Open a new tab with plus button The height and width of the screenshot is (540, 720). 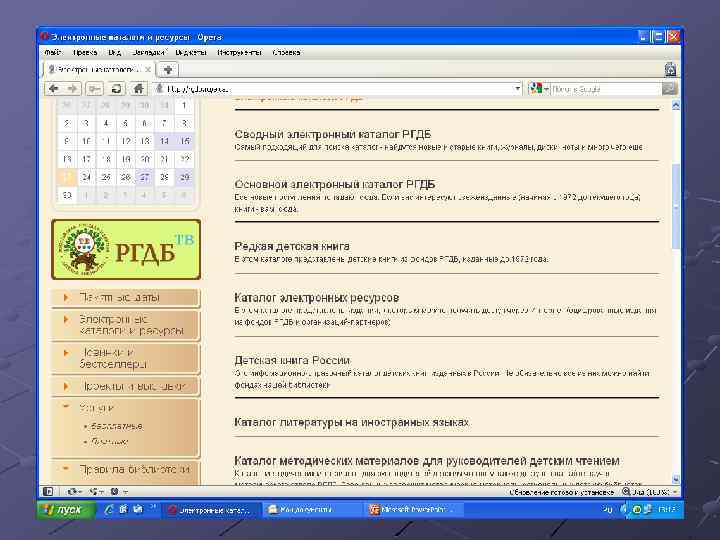[x=168, y=70]
